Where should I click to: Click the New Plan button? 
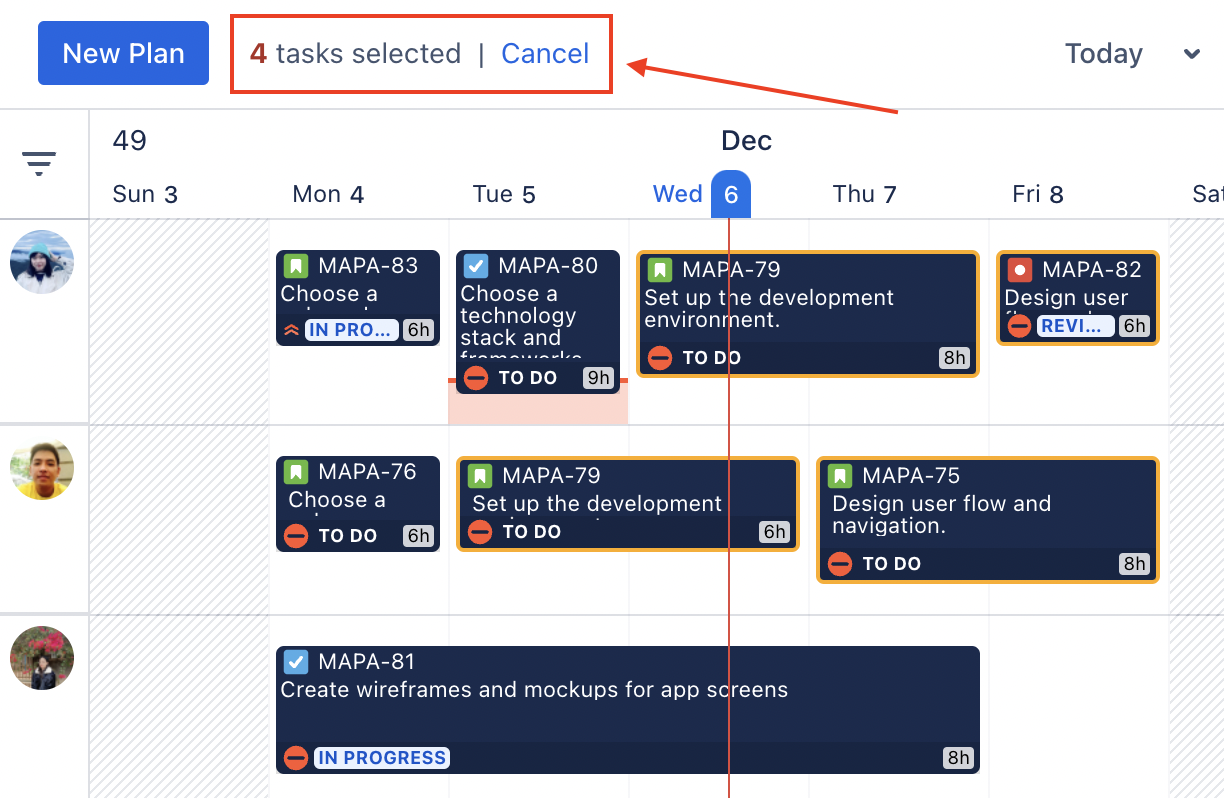coord(123,53)
